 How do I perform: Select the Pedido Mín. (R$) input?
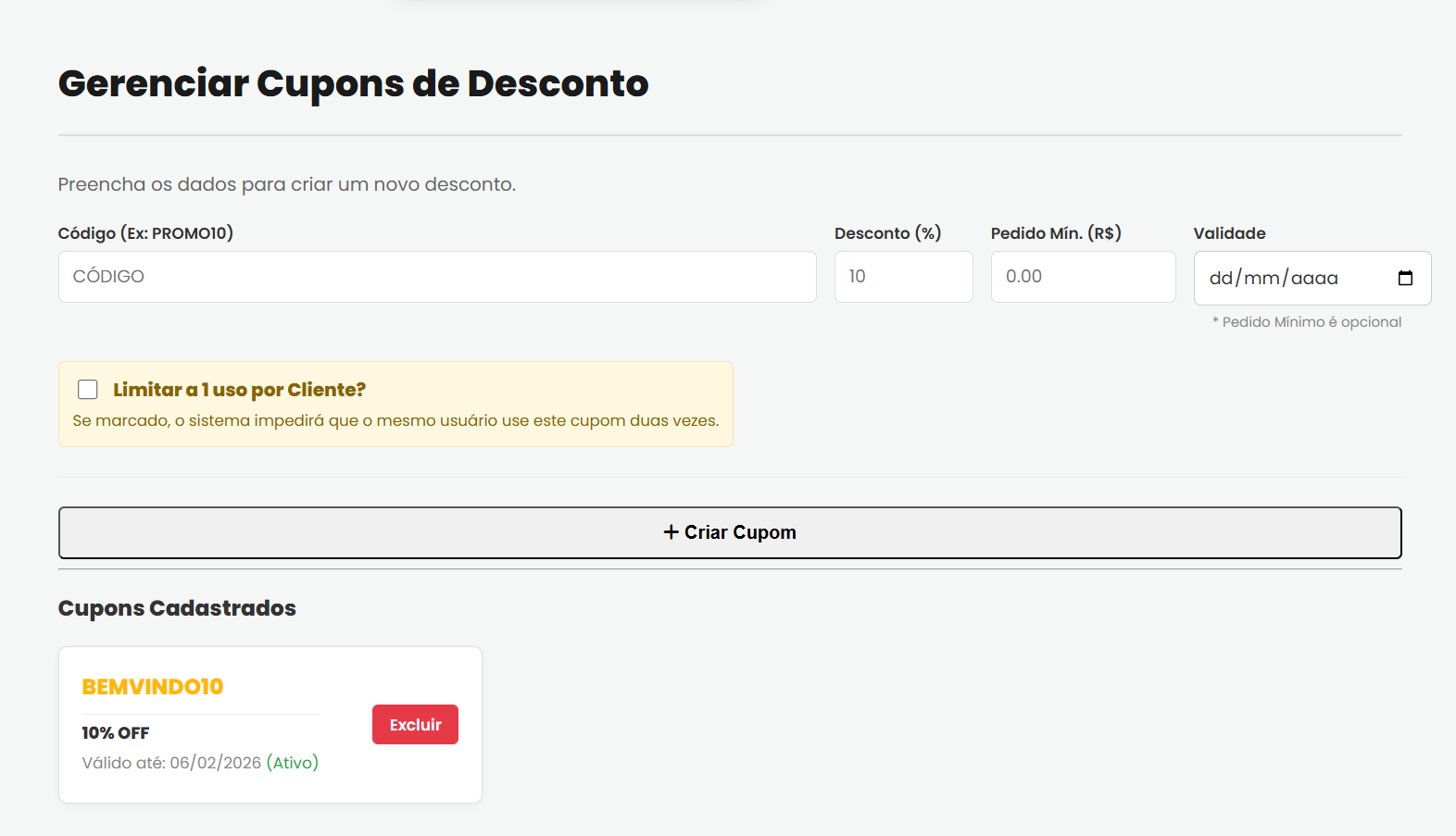1082,277
